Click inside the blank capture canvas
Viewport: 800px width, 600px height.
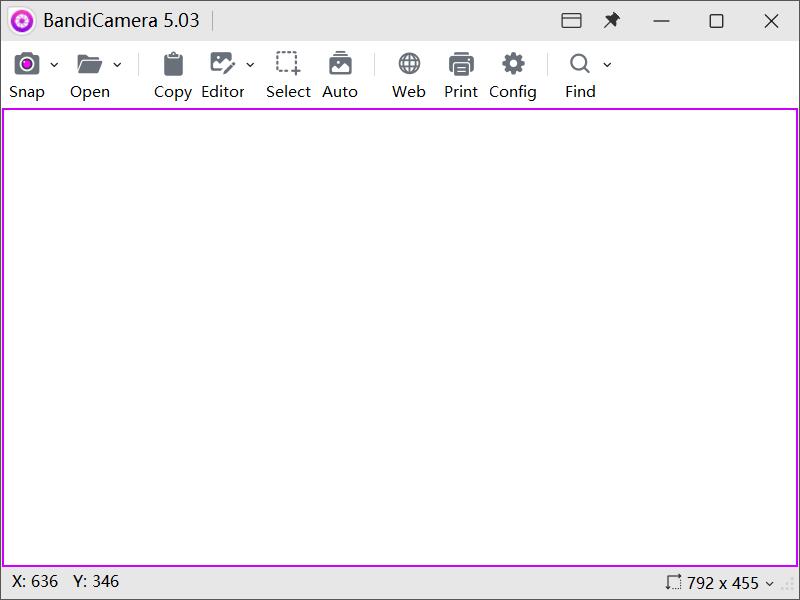click(400, 337)
